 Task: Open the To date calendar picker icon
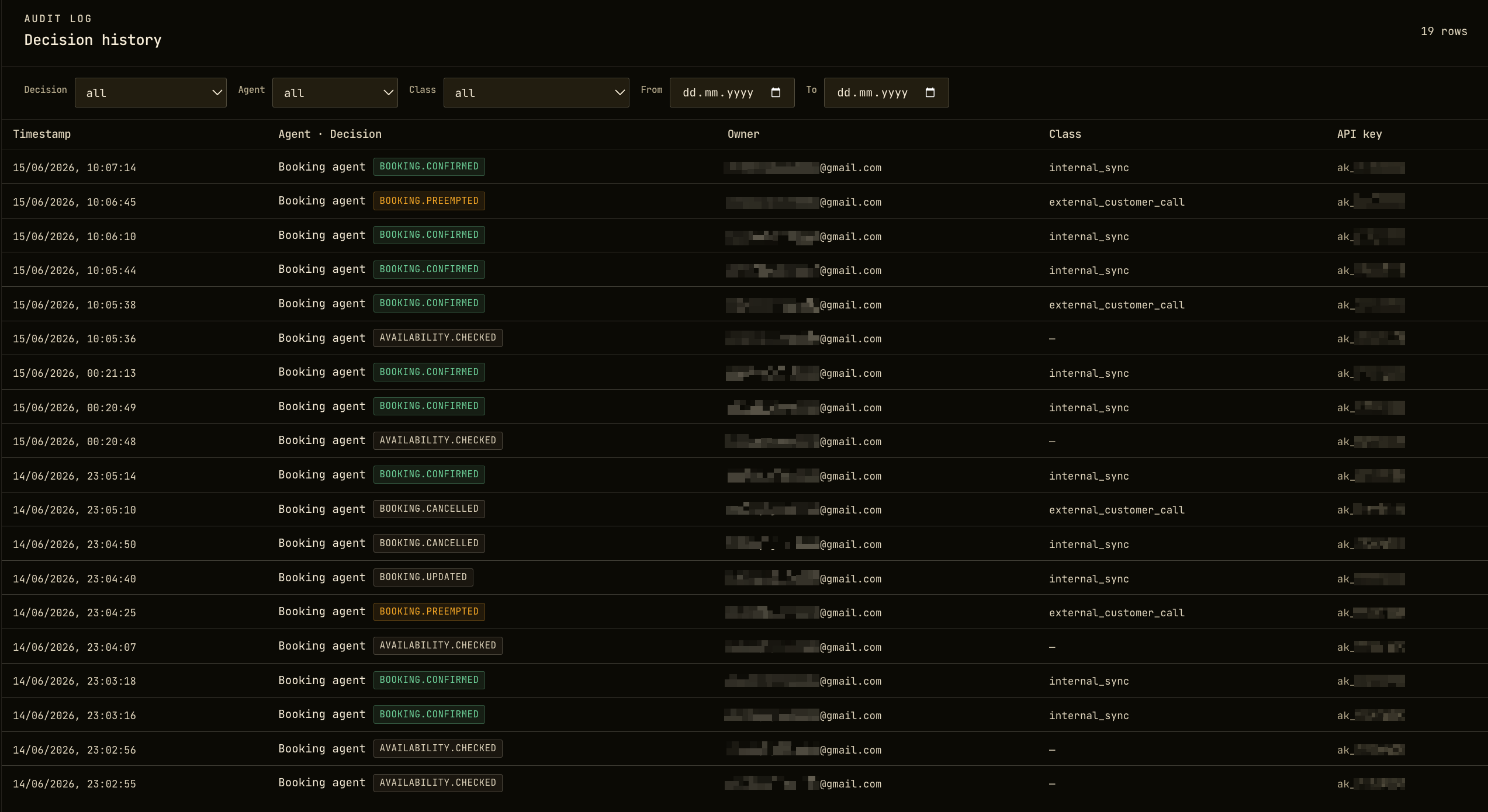point(930,92)
